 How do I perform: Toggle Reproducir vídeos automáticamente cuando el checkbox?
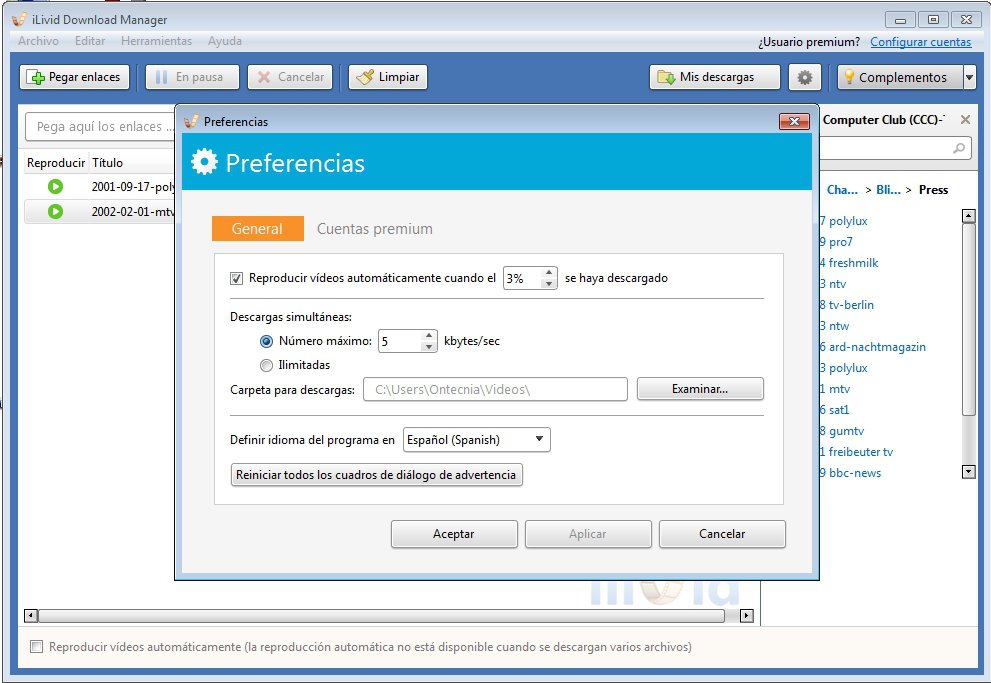click(236, 278)
